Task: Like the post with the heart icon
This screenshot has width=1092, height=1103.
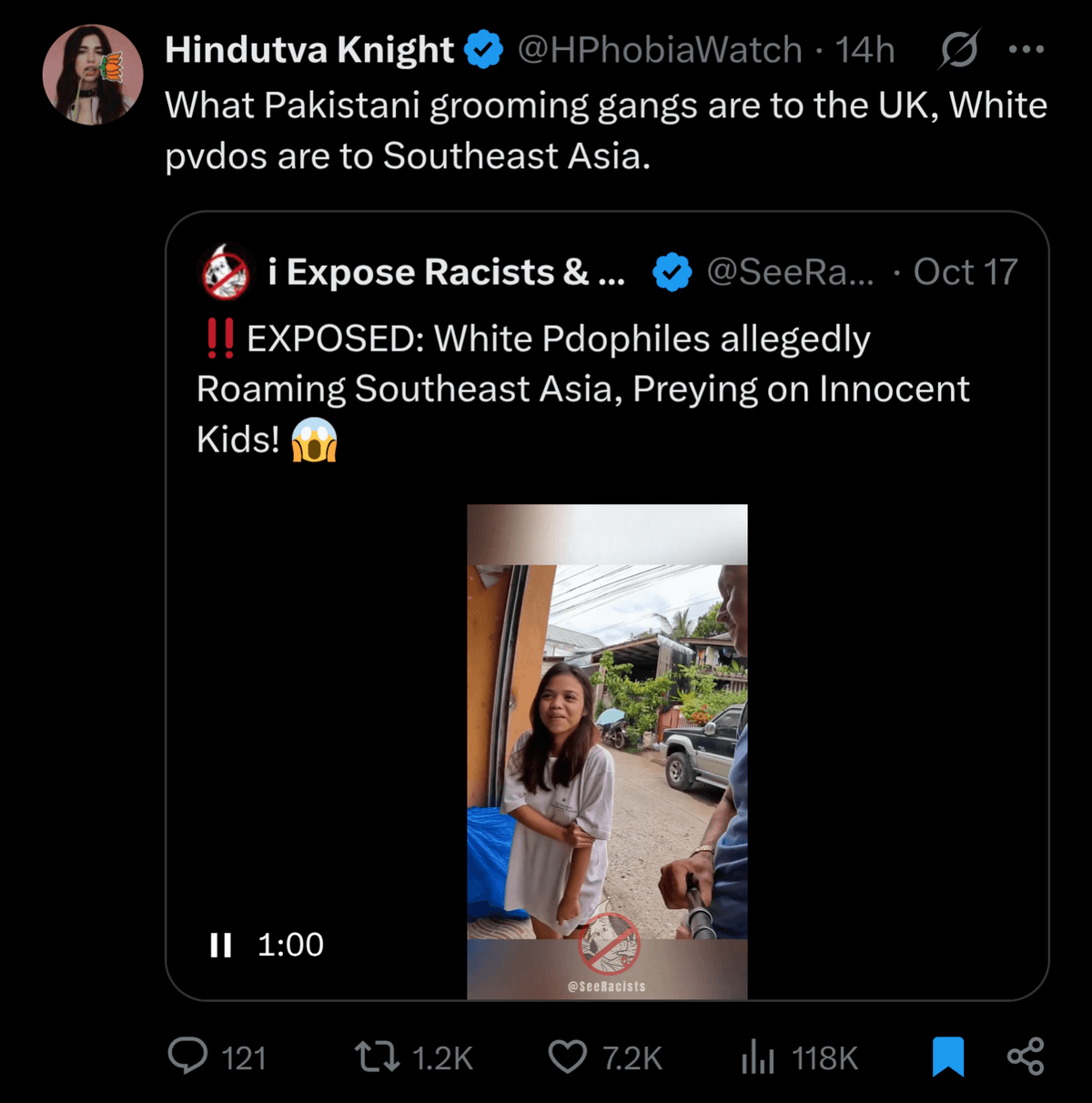Action: pos(568,1057)
